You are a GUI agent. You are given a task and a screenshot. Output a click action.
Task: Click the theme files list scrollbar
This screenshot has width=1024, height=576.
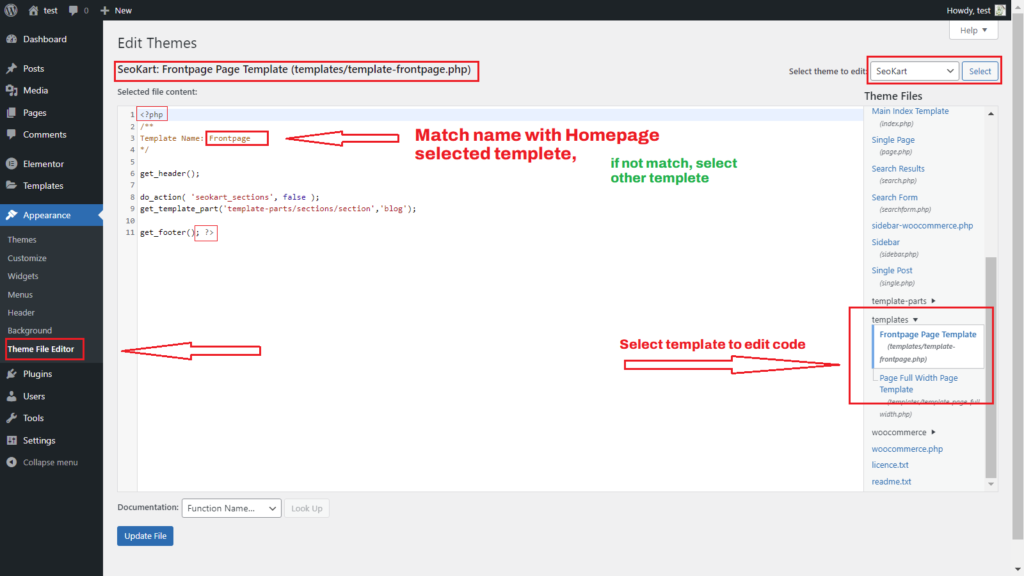pos(991,367)
